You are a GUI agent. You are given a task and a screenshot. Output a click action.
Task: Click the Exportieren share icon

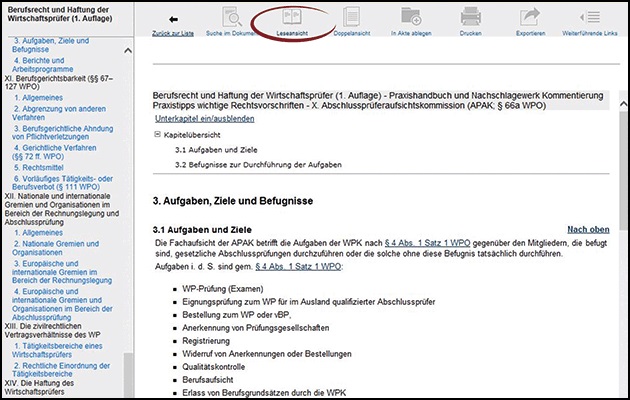point(531,18)
